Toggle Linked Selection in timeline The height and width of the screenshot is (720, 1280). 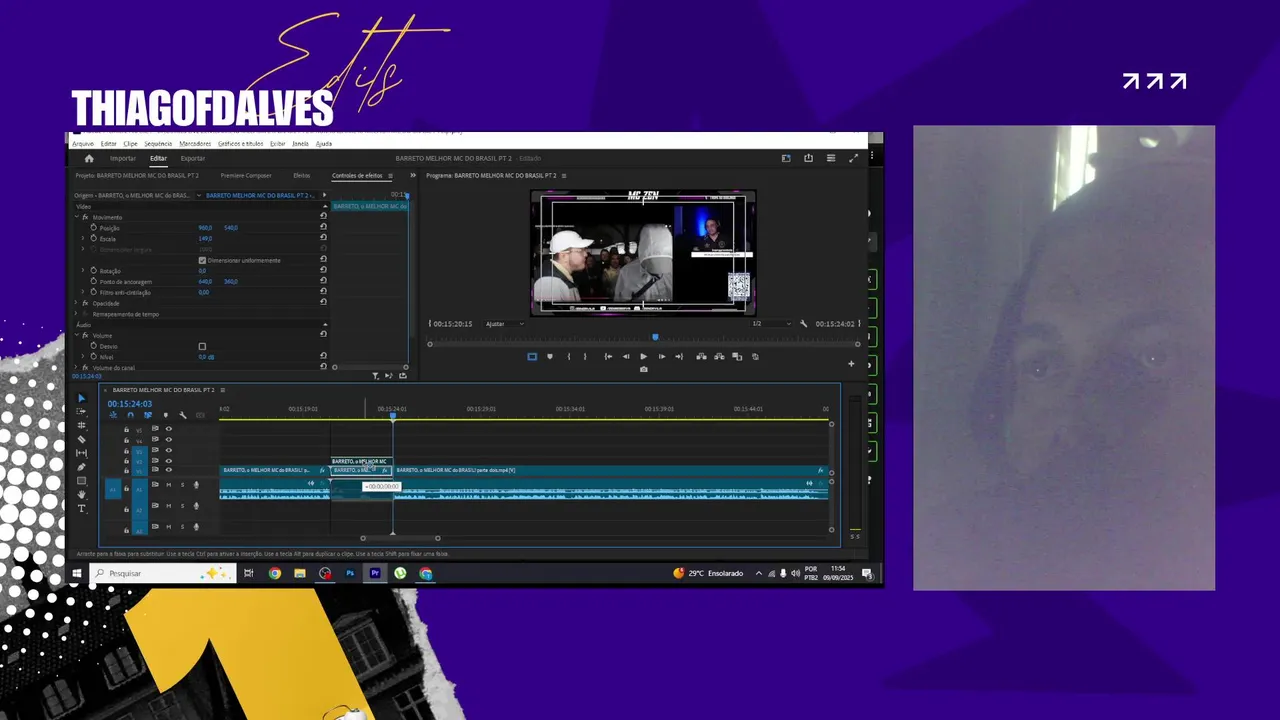click(148, 415)
